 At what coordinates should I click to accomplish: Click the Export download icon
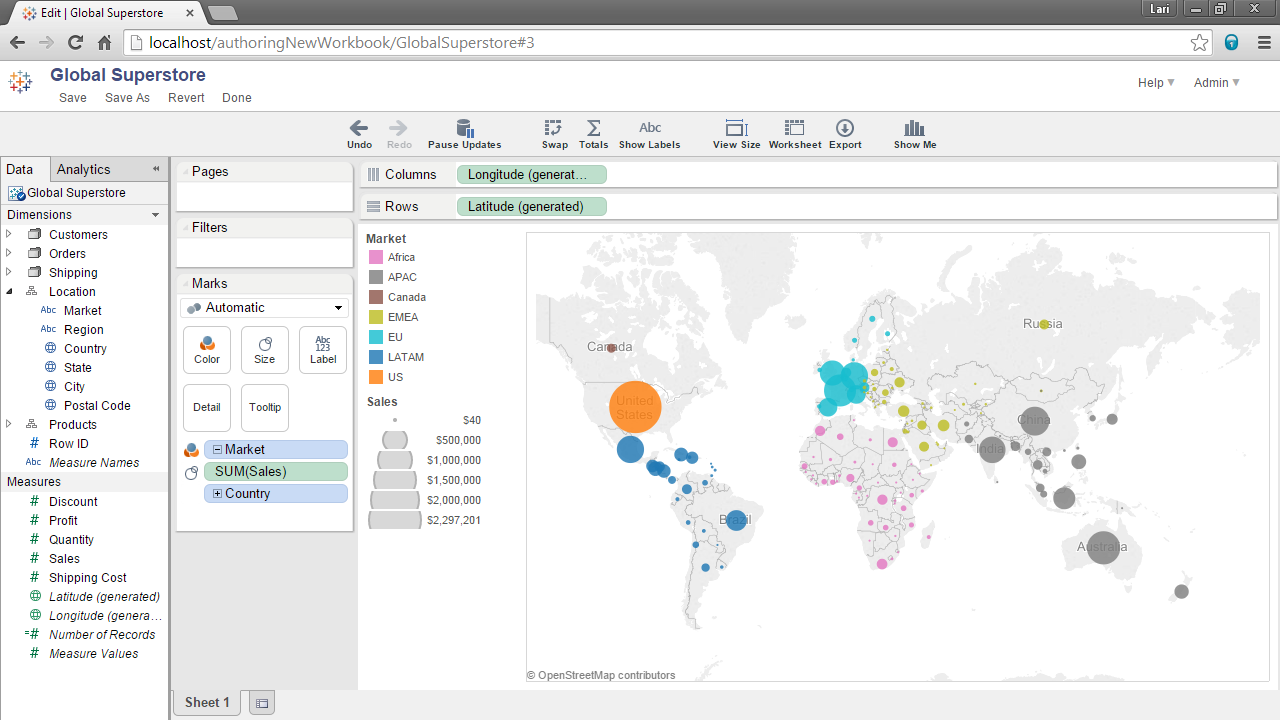point(845,128)
